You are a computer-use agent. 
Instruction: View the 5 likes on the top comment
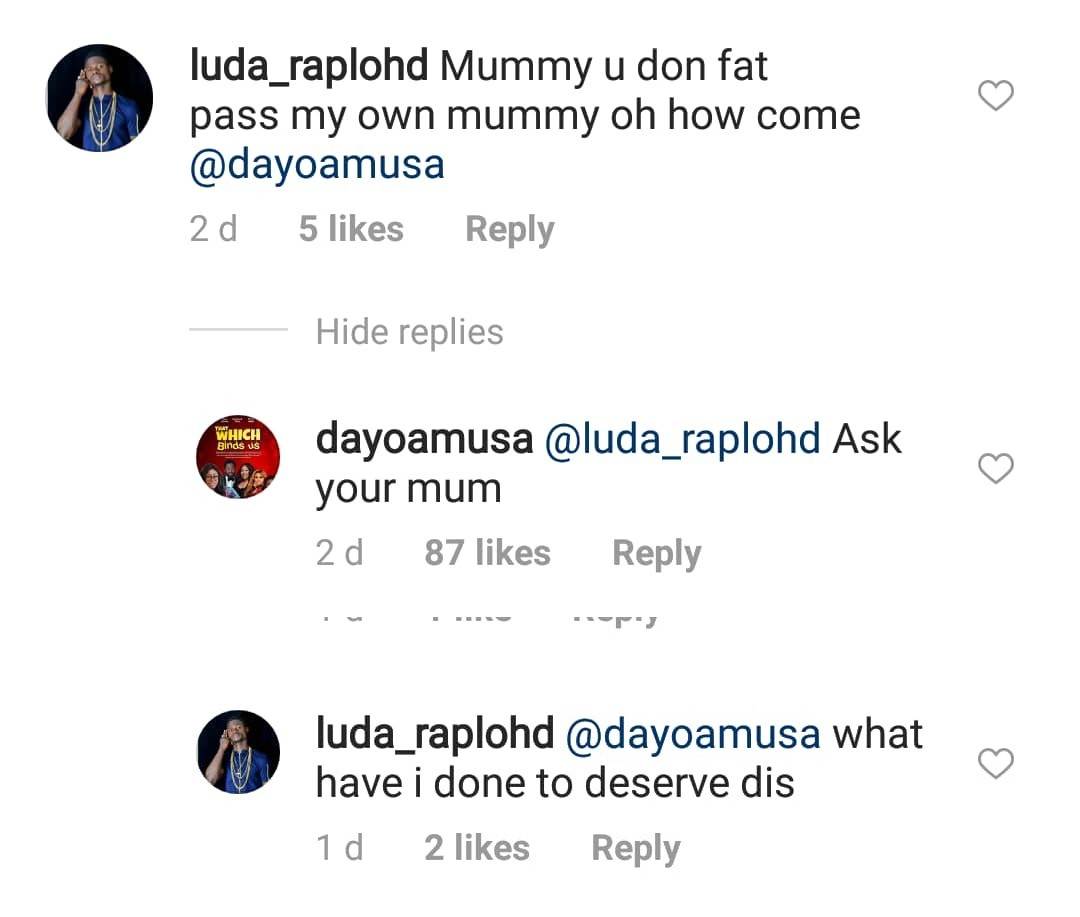(x=351, y=230)
